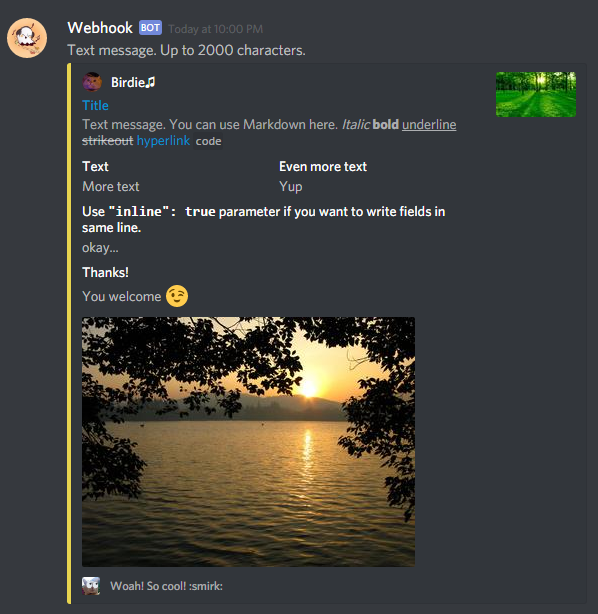The height and width of the screenshot is (614, 598).
Task: Click the Even more text field title
Action: pos(323,167)
